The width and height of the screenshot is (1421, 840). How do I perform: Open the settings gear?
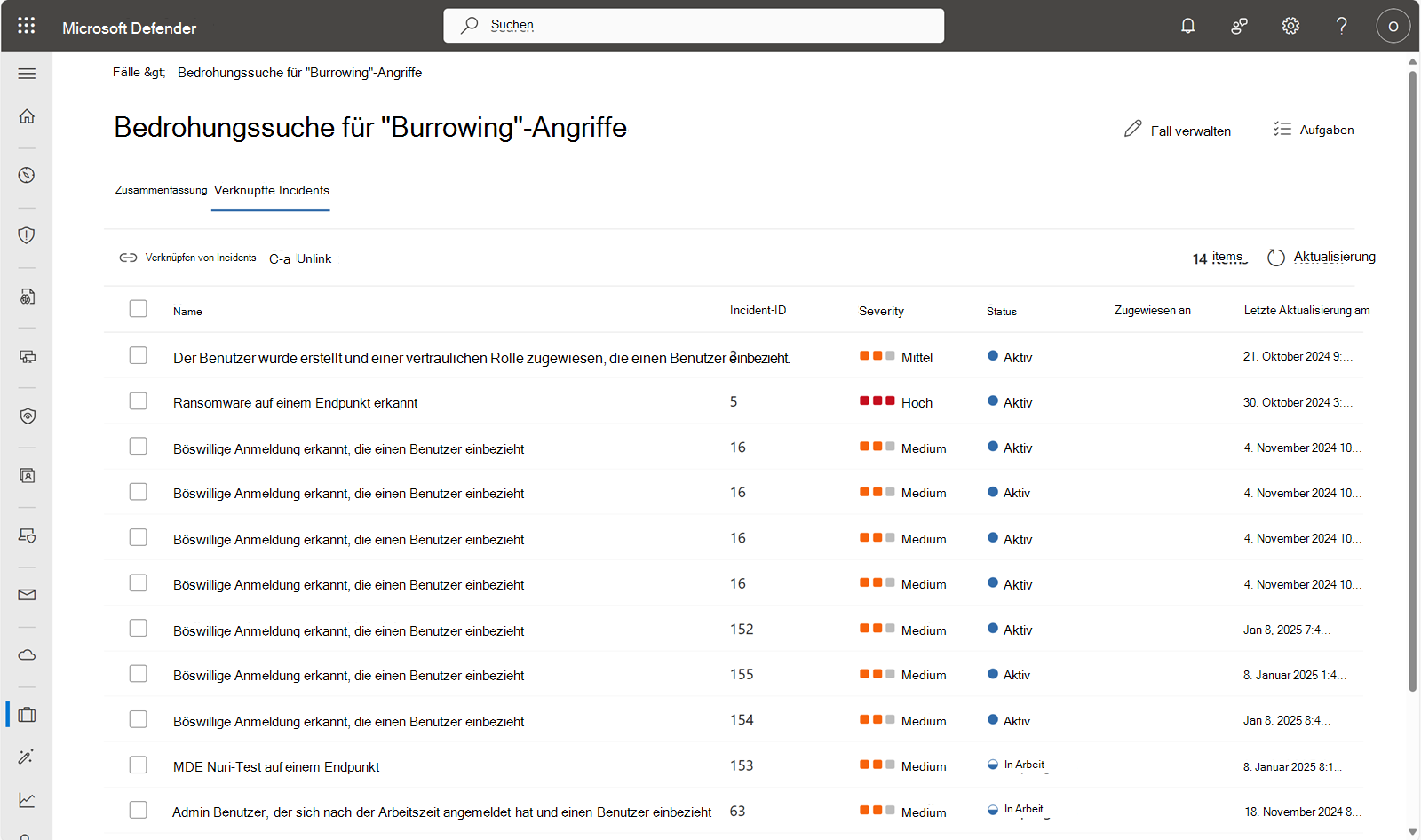(x=1290, y=26)
